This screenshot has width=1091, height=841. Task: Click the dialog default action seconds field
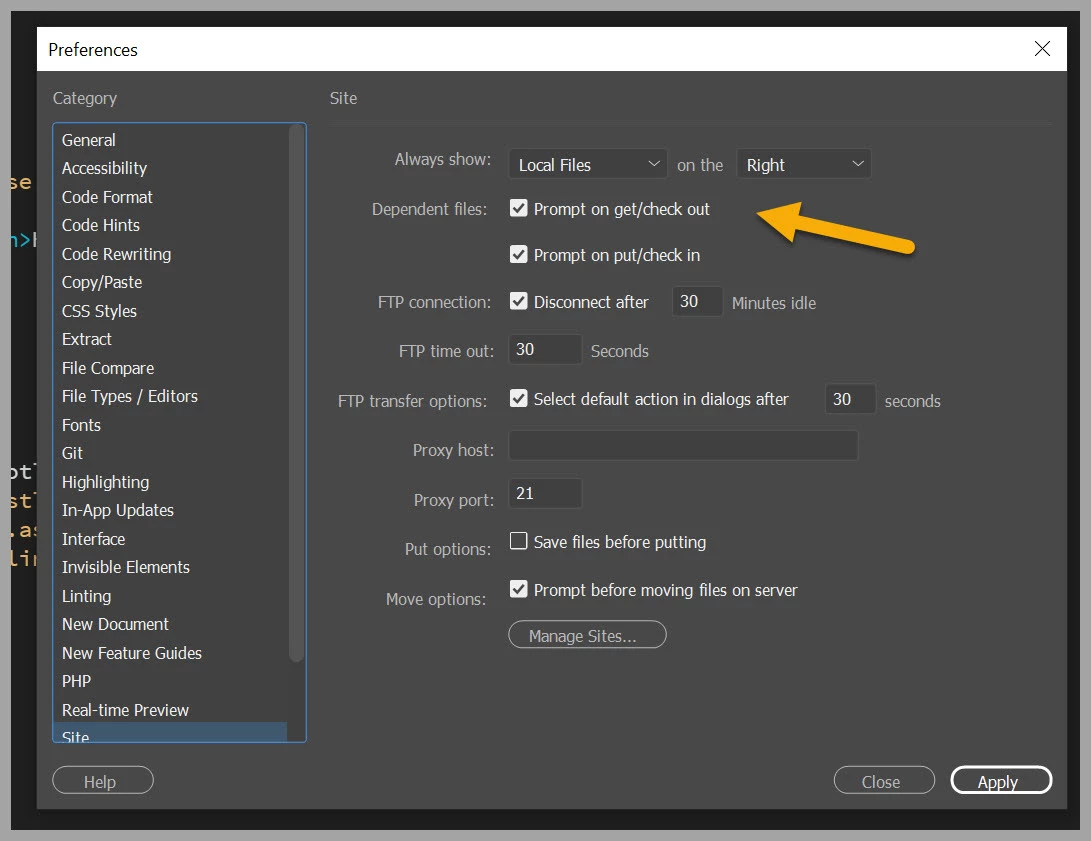point(850,399)
